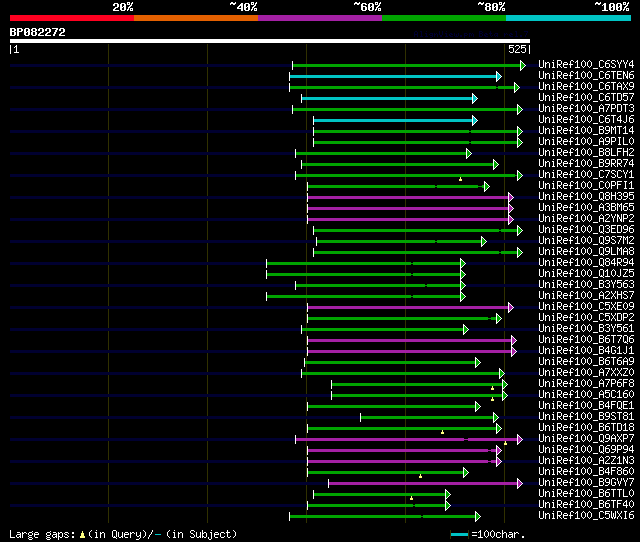The width and height of the screenshot is (640, 542).
Task: Click the green alignment bar for C6SYY4
Action: [409, 65]
